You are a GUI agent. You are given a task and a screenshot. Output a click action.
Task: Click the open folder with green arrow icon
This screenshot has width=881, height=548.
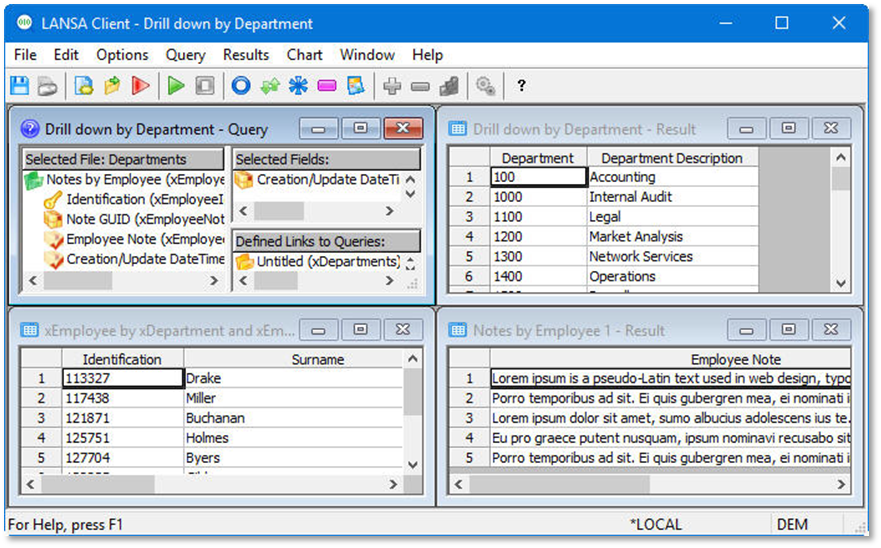pos(112,86)
